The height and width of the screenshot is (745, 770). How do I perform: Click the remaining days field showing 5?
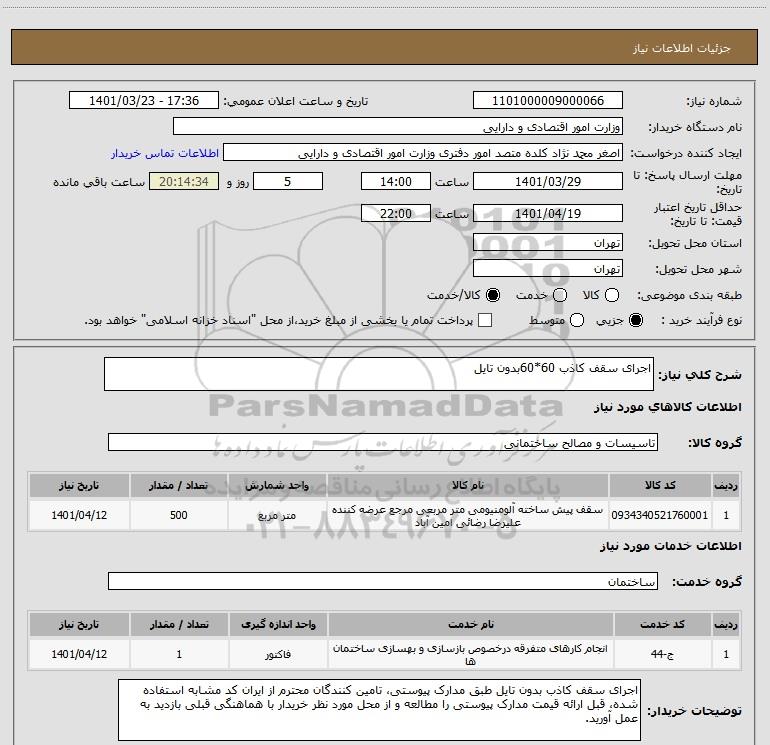(288, 181)
